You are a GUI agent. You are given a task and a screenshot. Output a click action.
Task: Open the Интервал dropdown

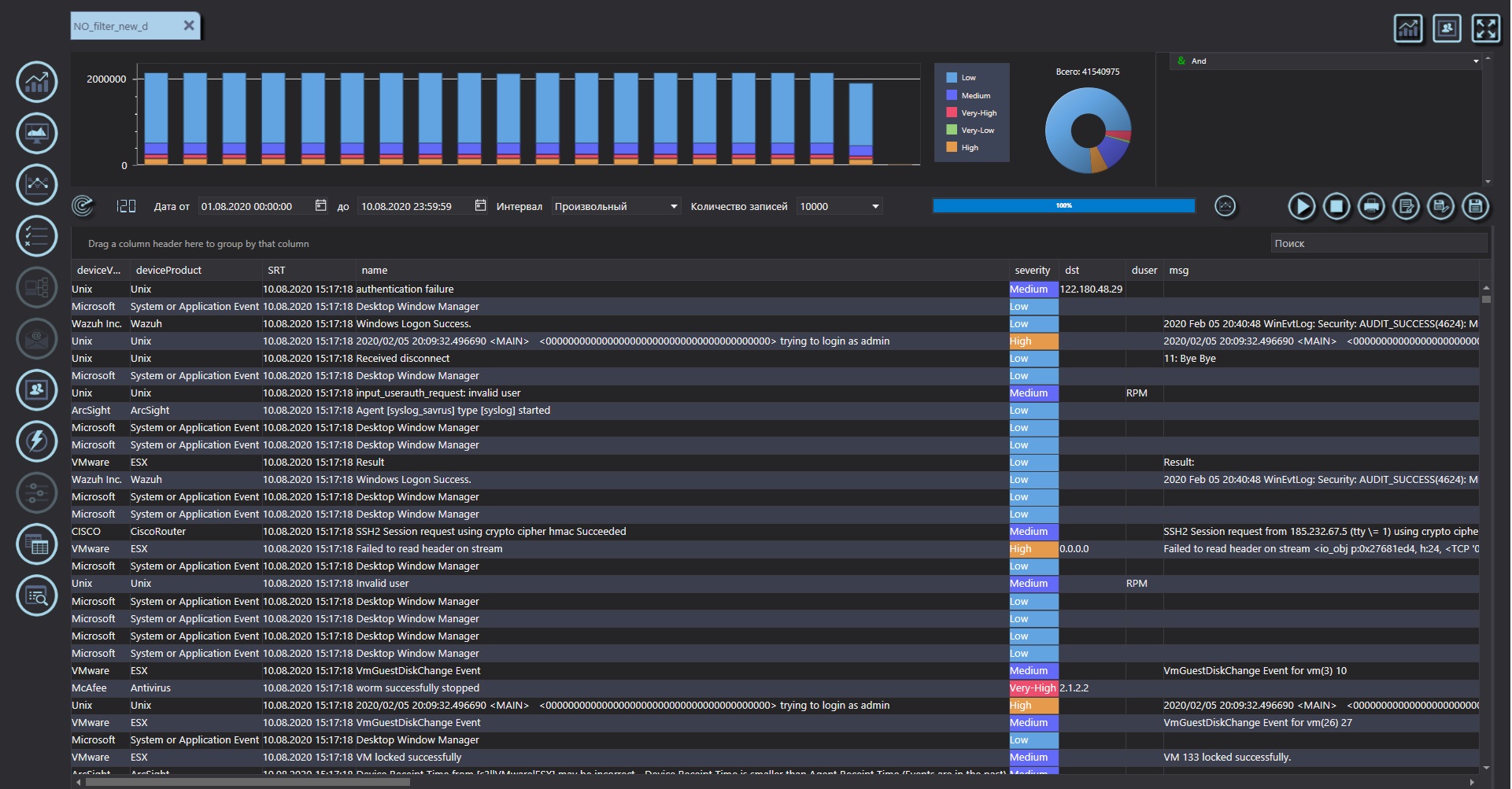[x=616, y=207]
